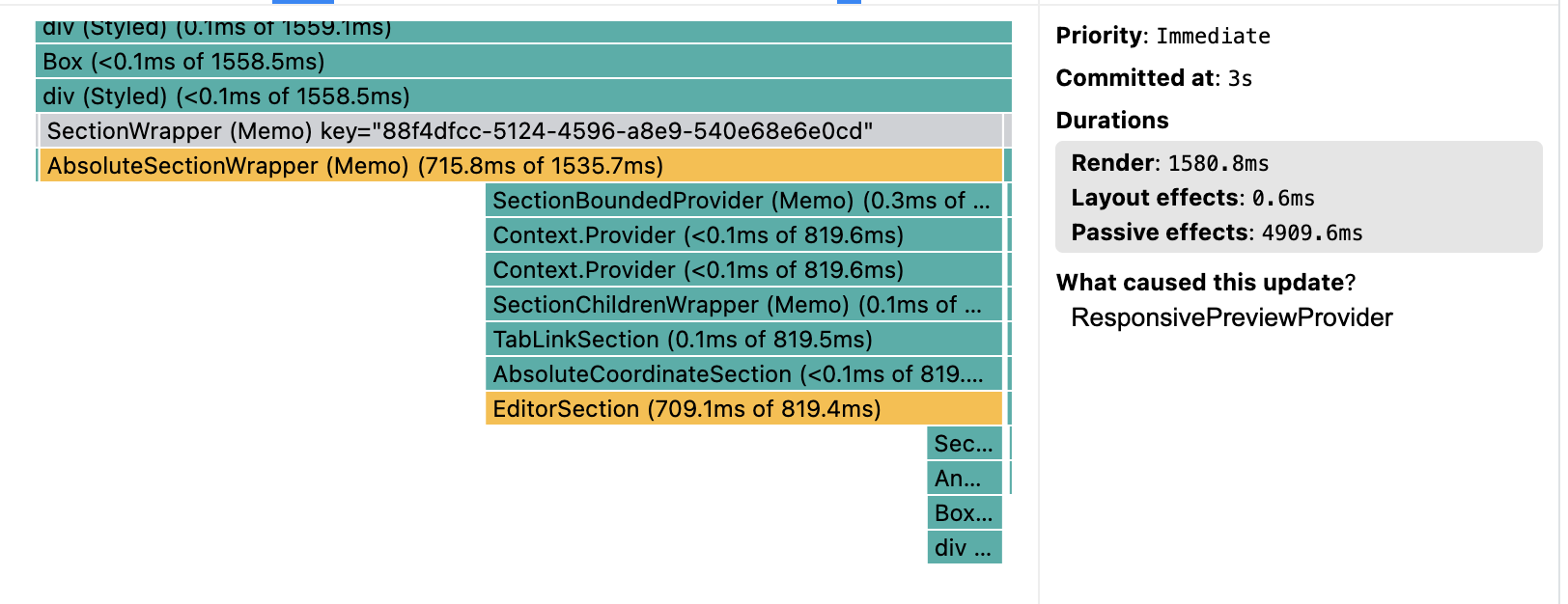1568x604 pixels.
Task: Click the TabLinkSection (0.1ms of 819.5ms) bar
Action: [x=743, y=340]
